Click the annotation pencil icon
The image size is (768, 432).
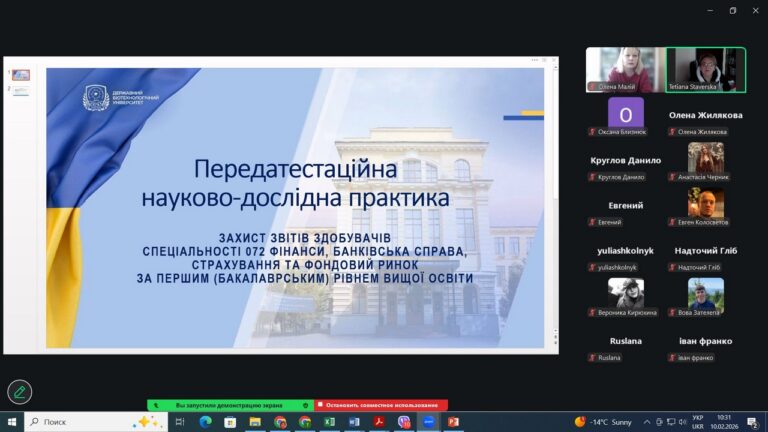point(19,391)
